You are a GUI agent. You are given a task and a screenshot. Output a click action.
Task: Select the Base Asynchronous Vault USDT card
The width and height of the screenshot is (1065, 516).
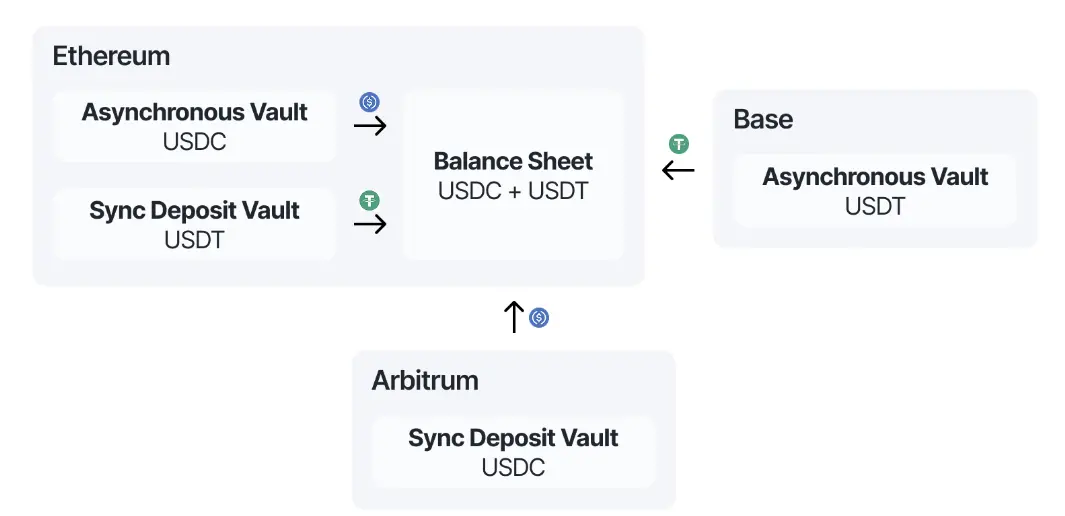click(x=875, y=191)
